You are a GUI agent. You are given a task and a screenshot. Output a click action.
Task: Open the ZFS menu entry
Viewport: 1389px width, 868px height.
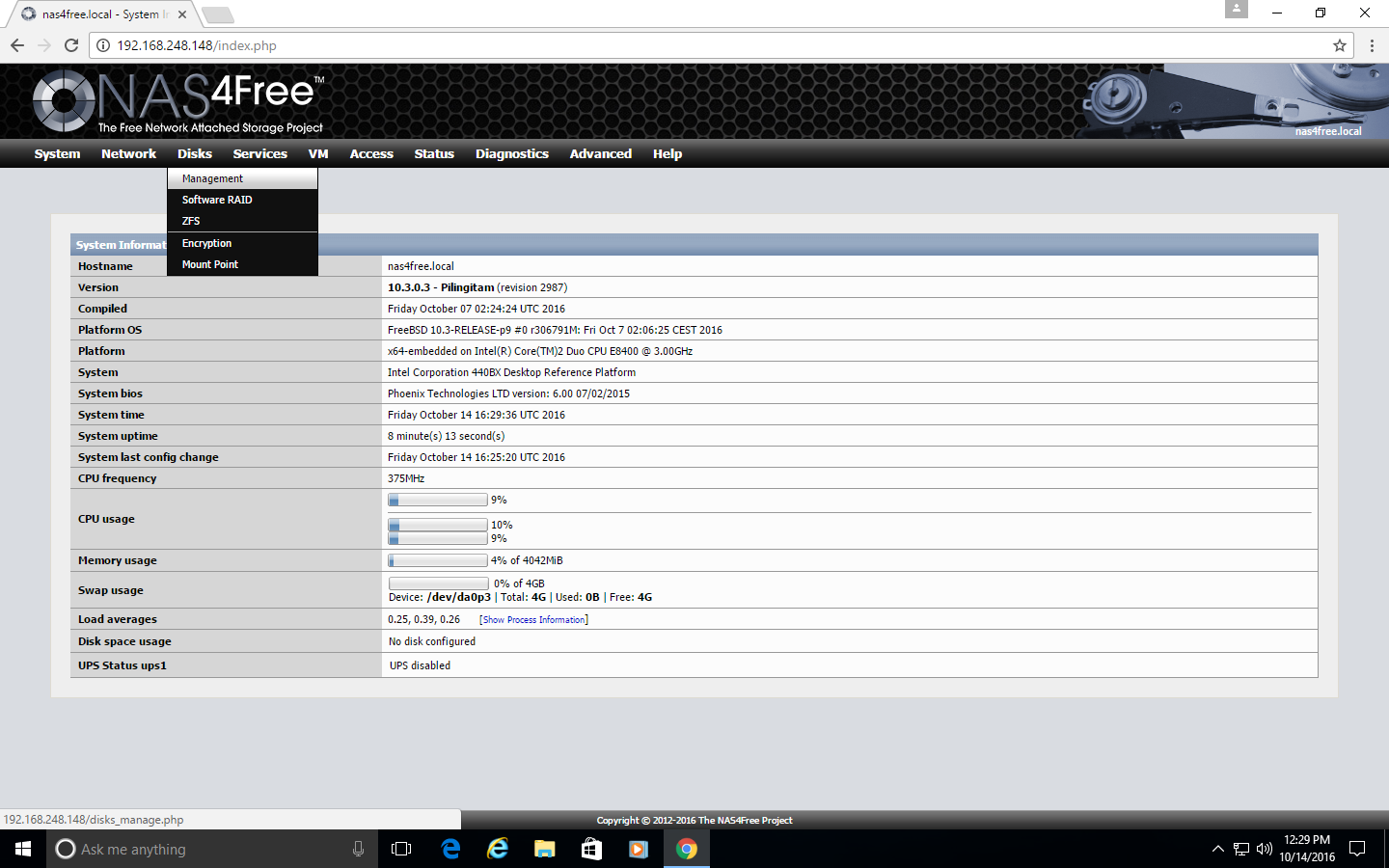click(191, 221)
